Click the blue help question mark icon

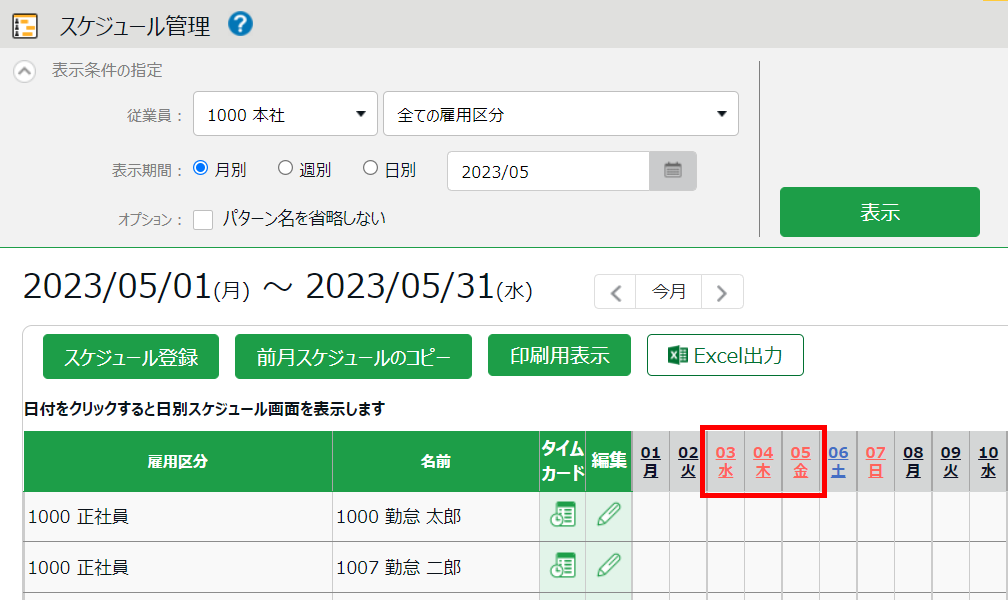(x=240, y=24)
